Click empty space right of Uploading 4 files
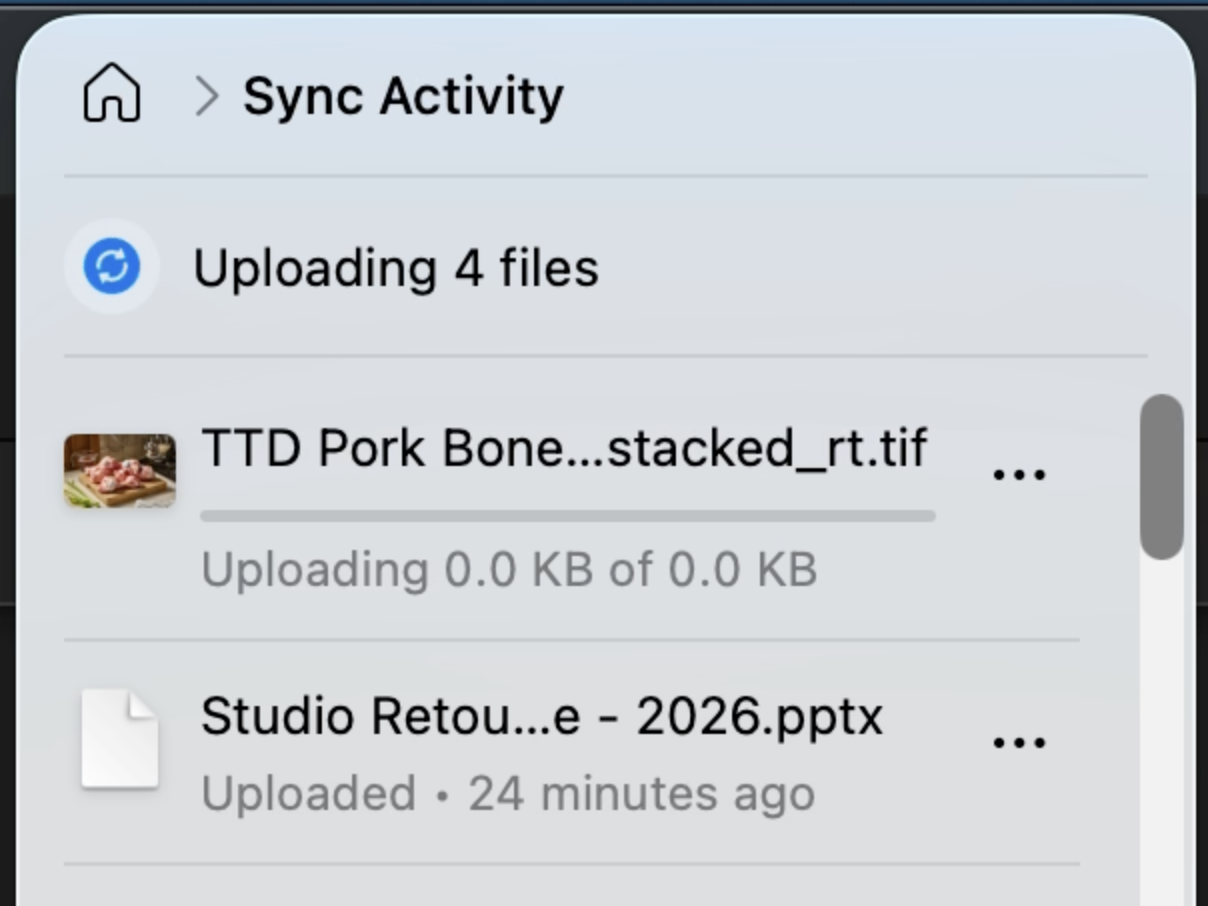 tap(870, 267)
